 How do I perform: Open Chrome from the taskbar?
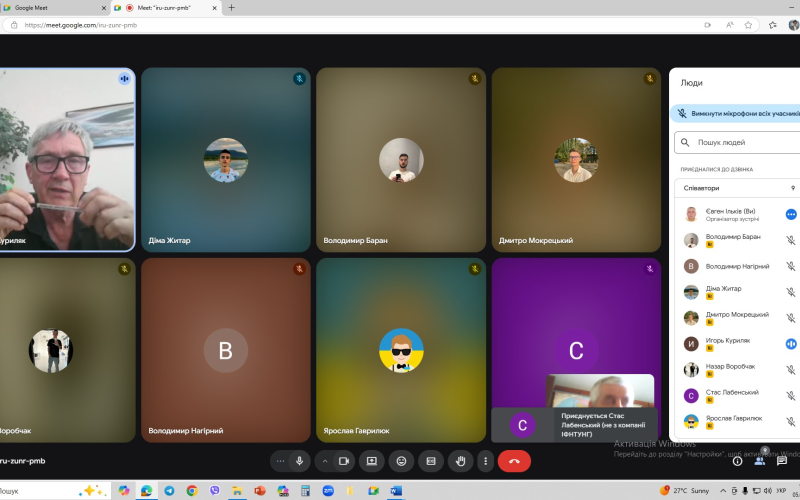(192, 491)
